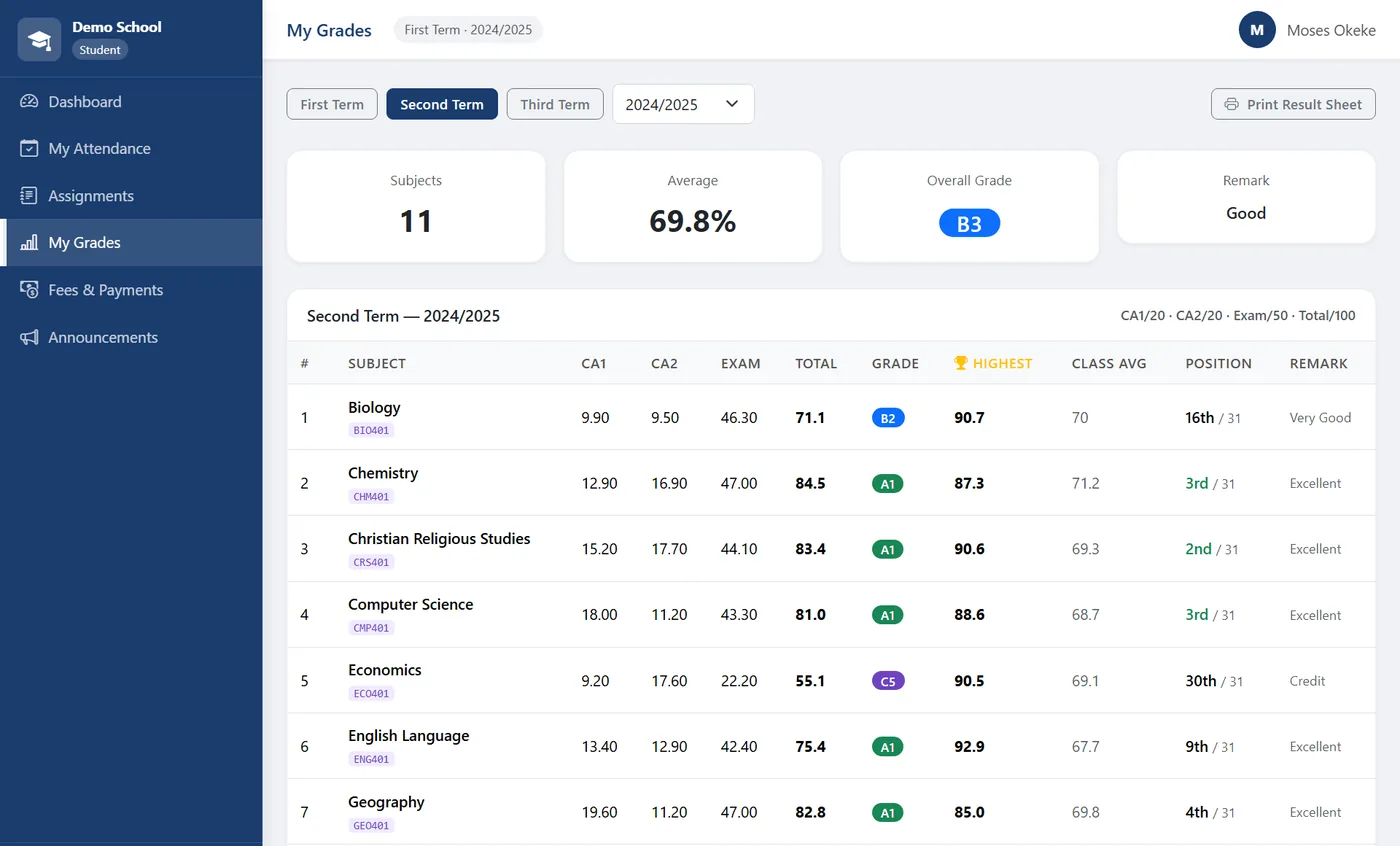This screenshot has width=1400, height=846.
Task: Click the Print Result Sheet button
Action: 1293,104
